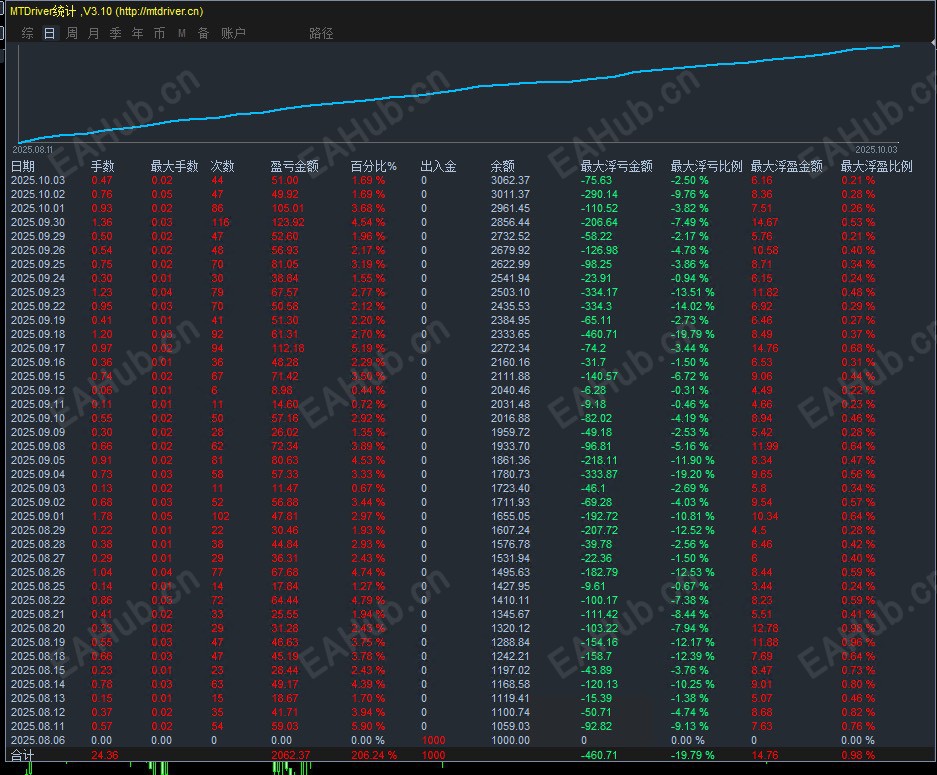Click total percentage 206.24 %
Screen dimensions: 937x775
pyautogui.click(x=374, y=755)
